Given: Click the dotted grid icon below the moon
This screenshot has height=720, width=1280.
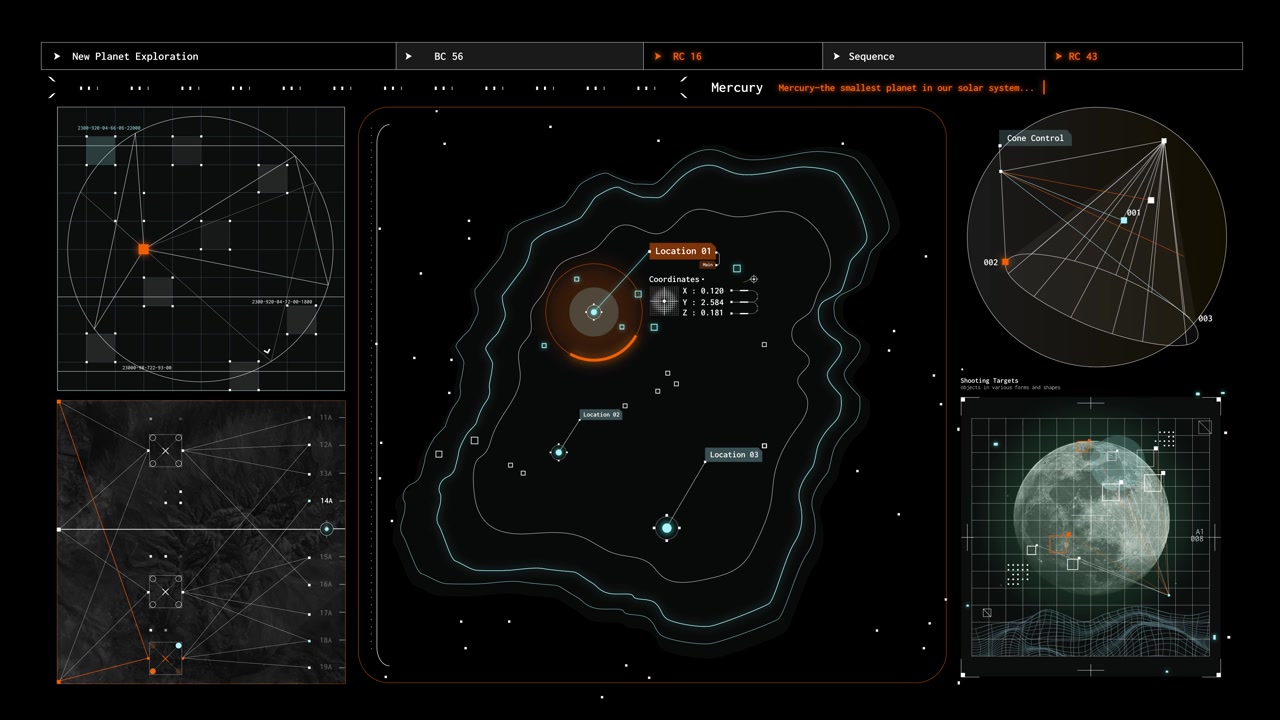Looking at the screenshot, I should (1018, 574).
